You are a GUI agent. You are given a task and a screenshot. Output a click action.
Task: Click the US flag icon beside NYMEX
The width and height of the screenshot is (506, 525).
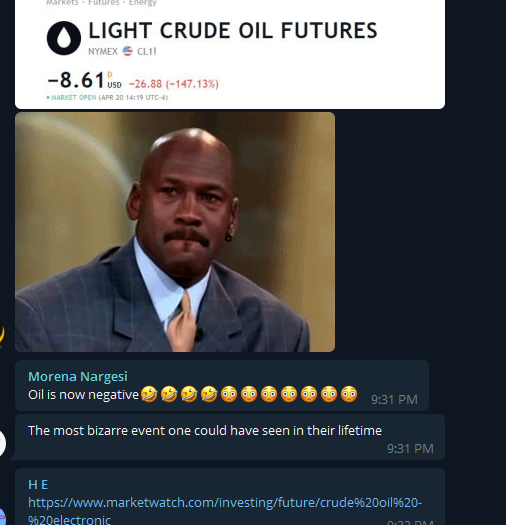pos(127,51)
